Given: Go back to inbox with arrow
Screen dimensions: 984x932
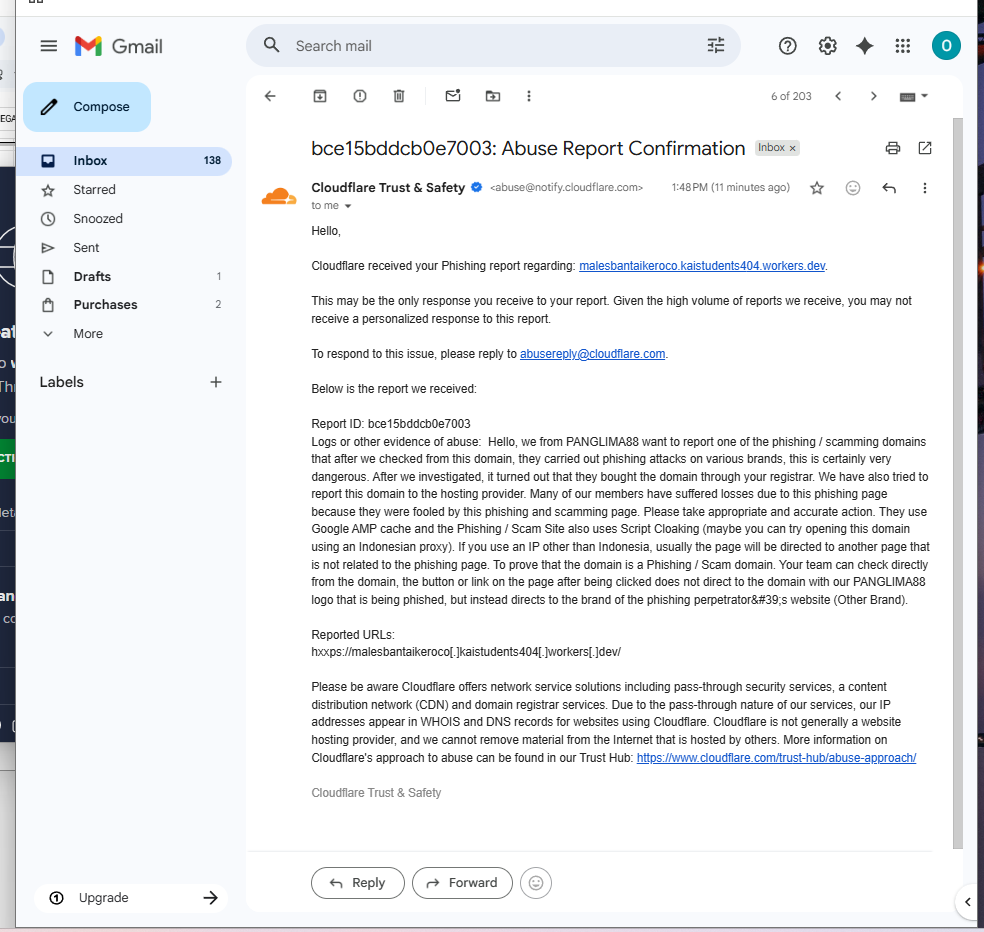Looking at the screenshot, I should point(270,96).
